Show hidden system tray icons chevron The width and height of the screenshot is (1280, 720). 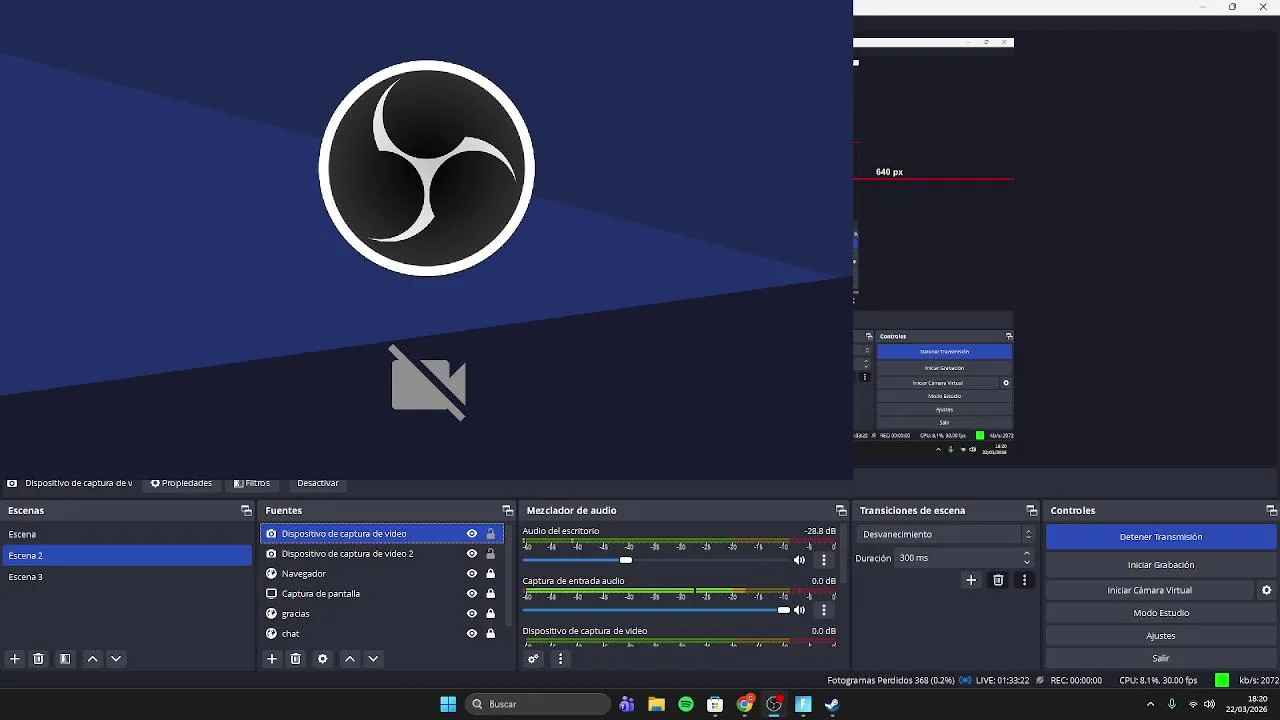[1150, 704]
